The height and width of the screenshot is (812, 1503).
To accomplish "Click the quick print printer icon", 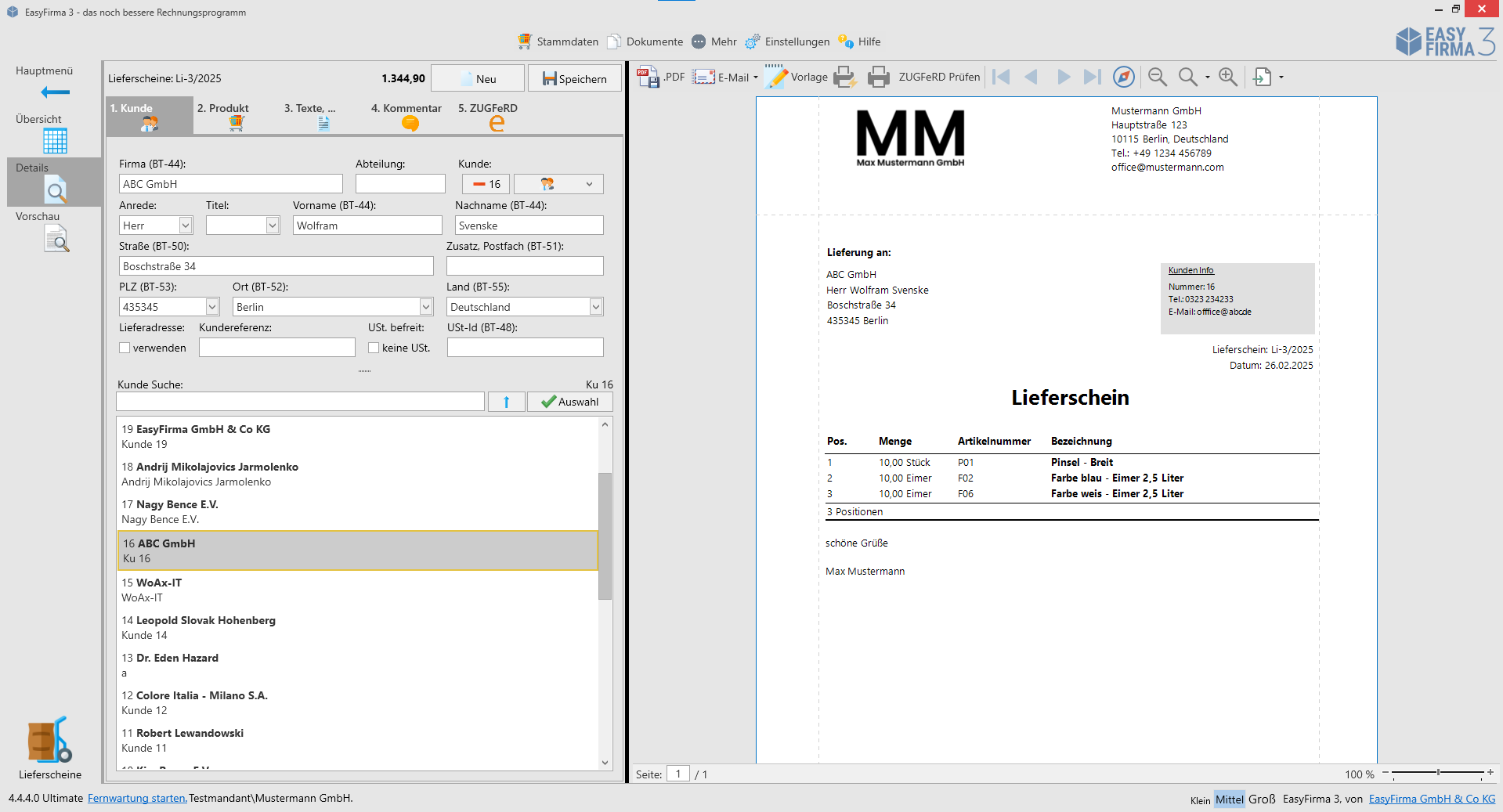I will tap(845, 77).
